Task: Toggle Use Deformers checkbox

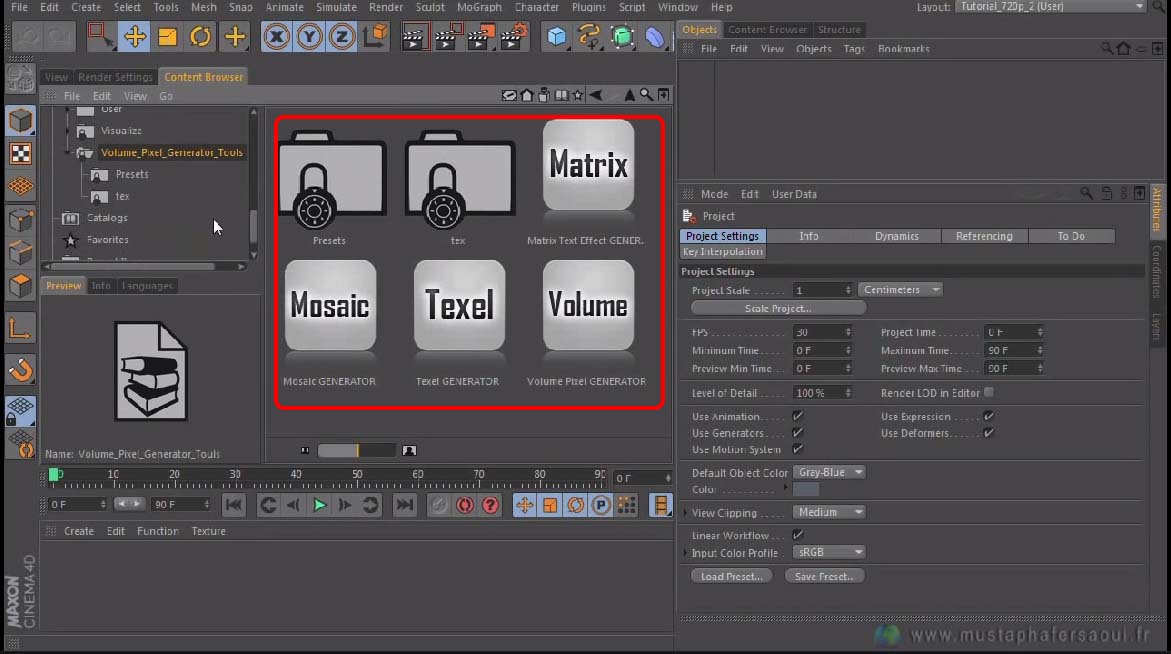Action: pos(989,432)
